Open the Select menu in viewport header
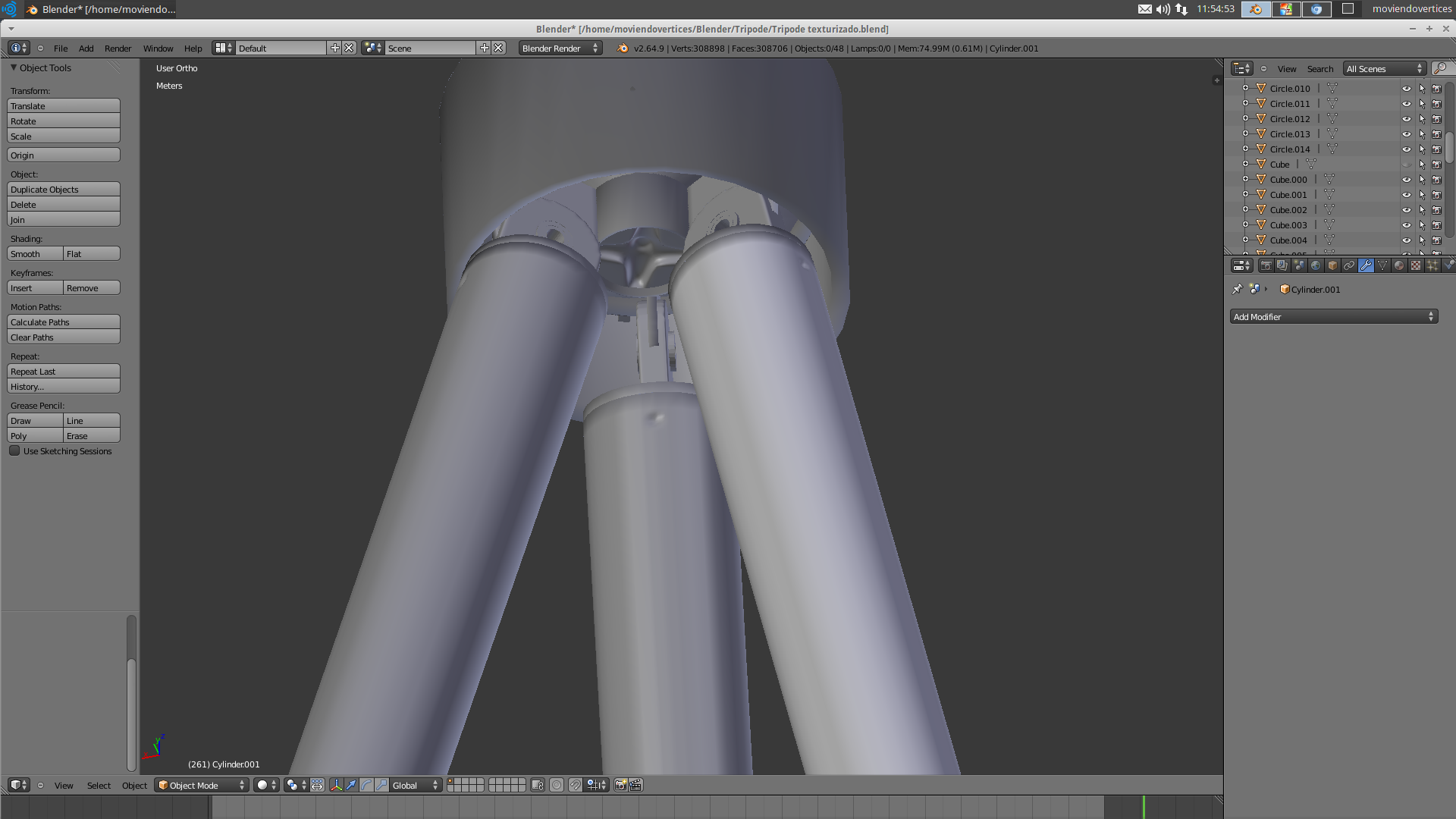Screen dimensions: 1456x819 [99, 786]
